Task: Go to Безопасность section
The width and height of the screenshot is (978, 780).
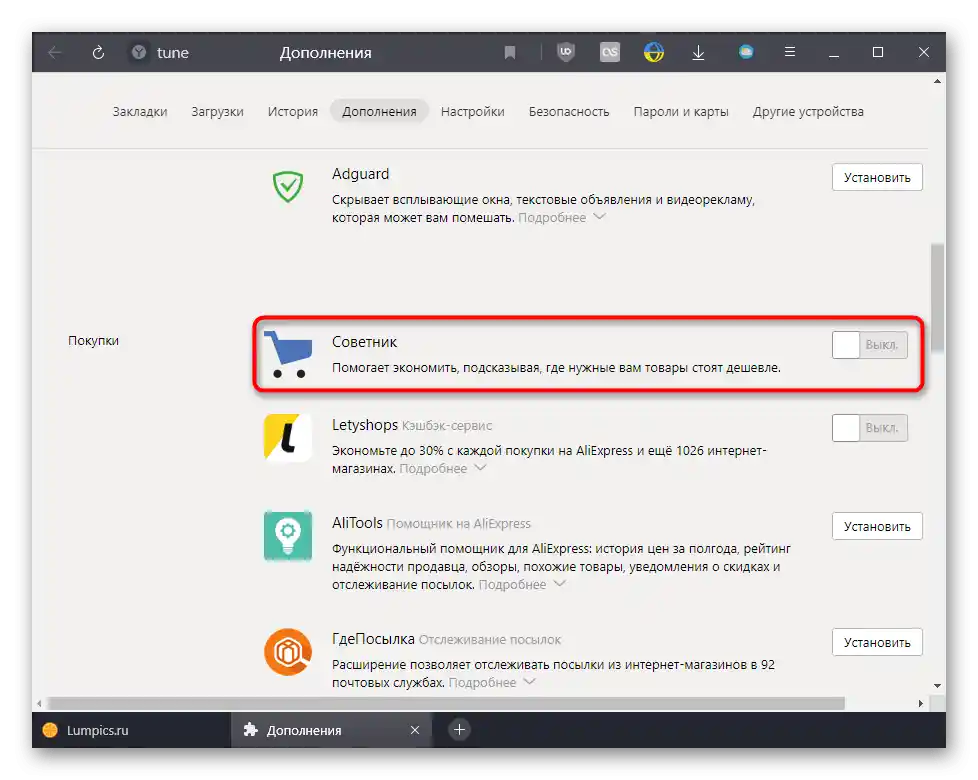Action: [x=569, y=112]
